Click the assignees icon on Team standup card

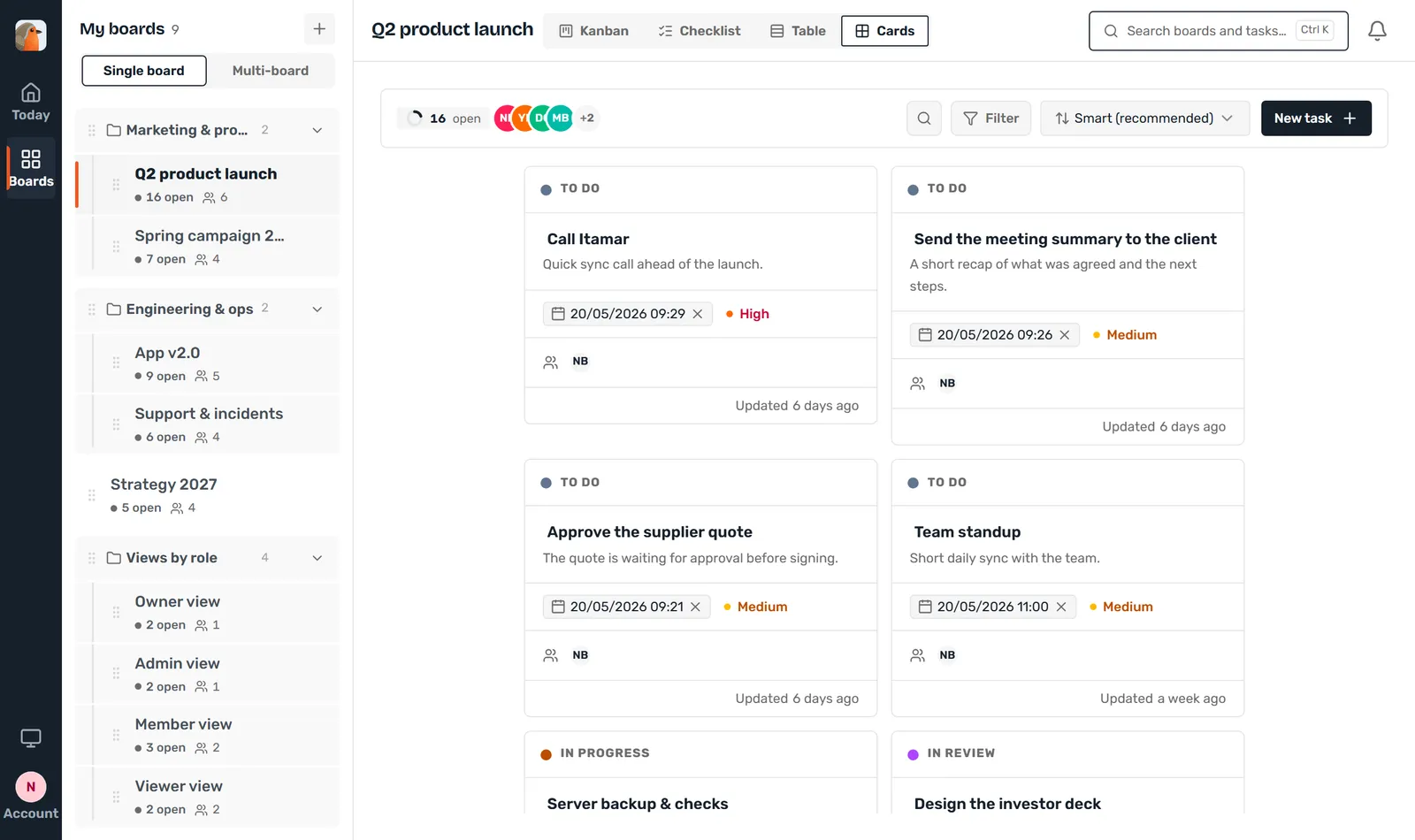[918, 655]
